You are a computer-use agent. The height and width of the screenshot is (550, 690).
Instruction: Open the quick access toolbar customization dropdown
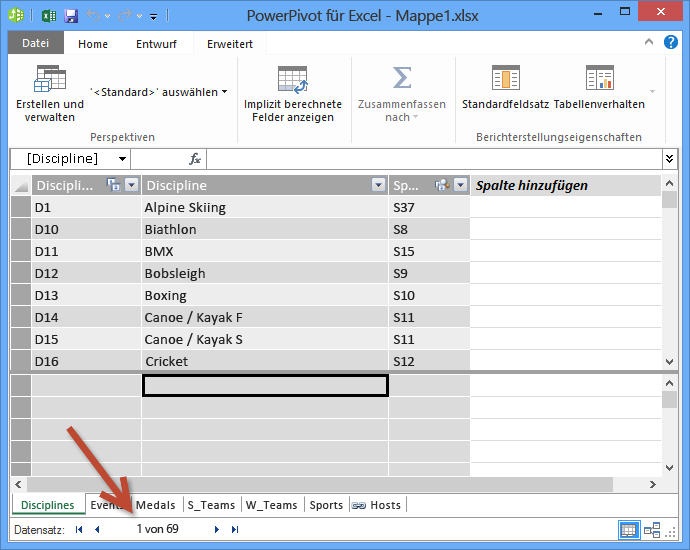click(154, 17)
